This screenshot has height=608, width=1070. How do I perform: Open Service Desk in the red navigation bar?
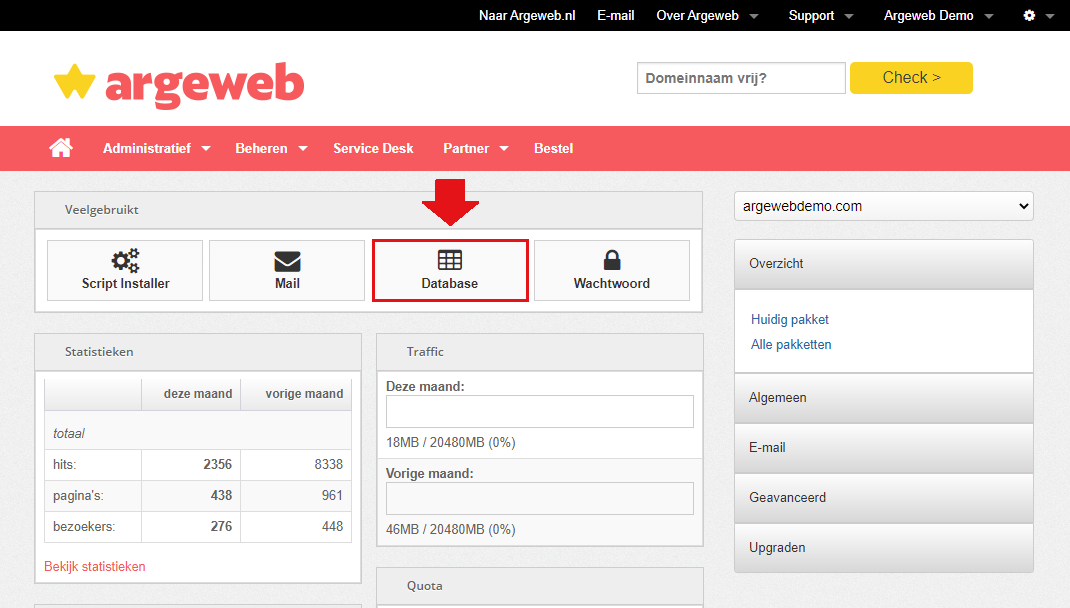[x=373, y=148]
